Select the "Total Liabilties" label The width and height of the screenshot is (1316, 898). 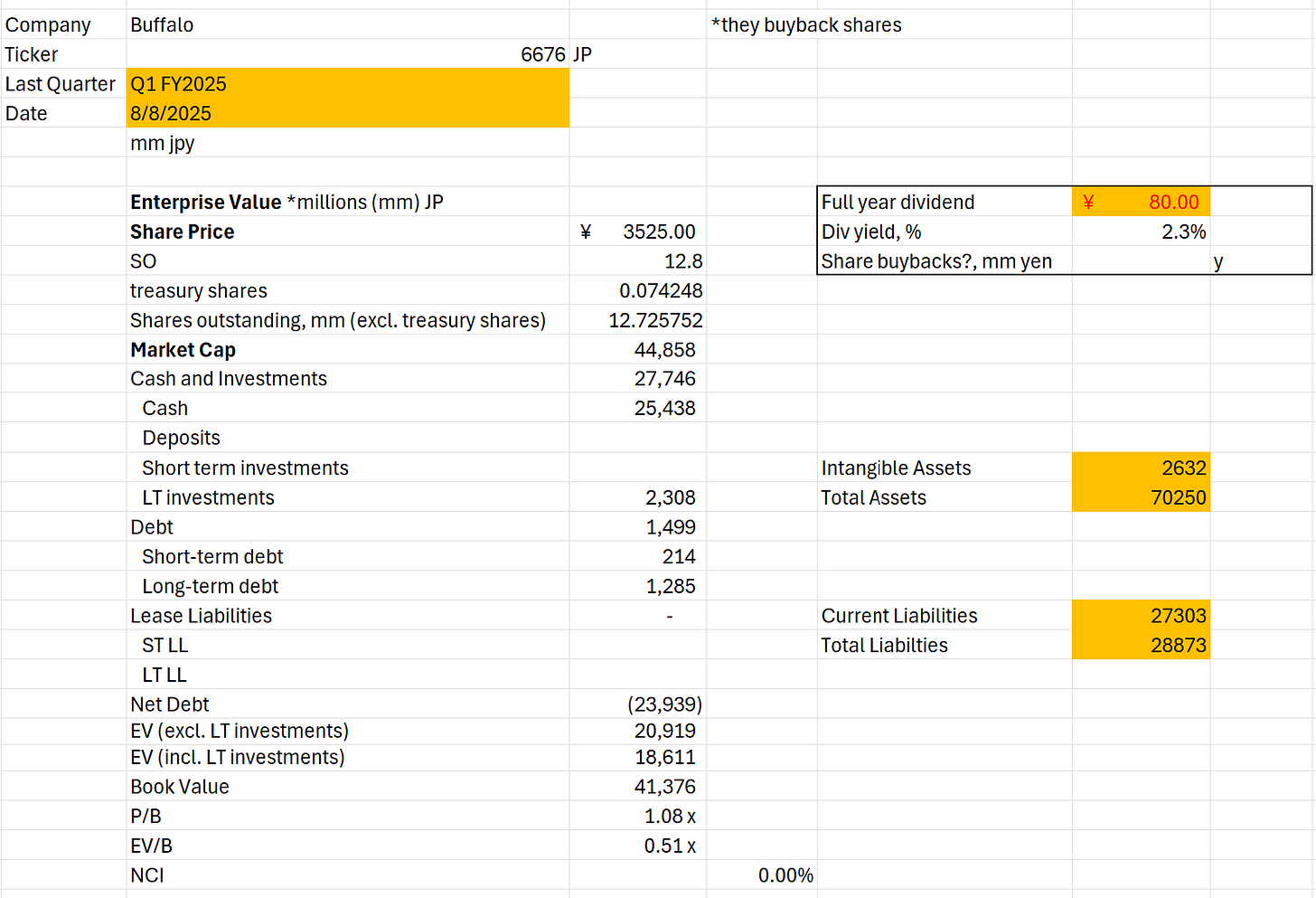pyautogui.click(x=884, y=645)
